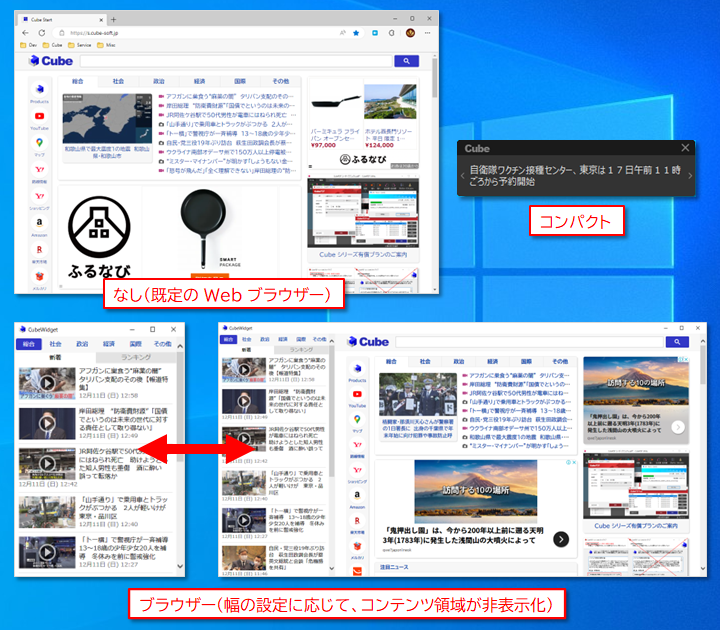Open the Dev bookmarks folder
Screen dimensions: 720x630
tap(28, 45)
